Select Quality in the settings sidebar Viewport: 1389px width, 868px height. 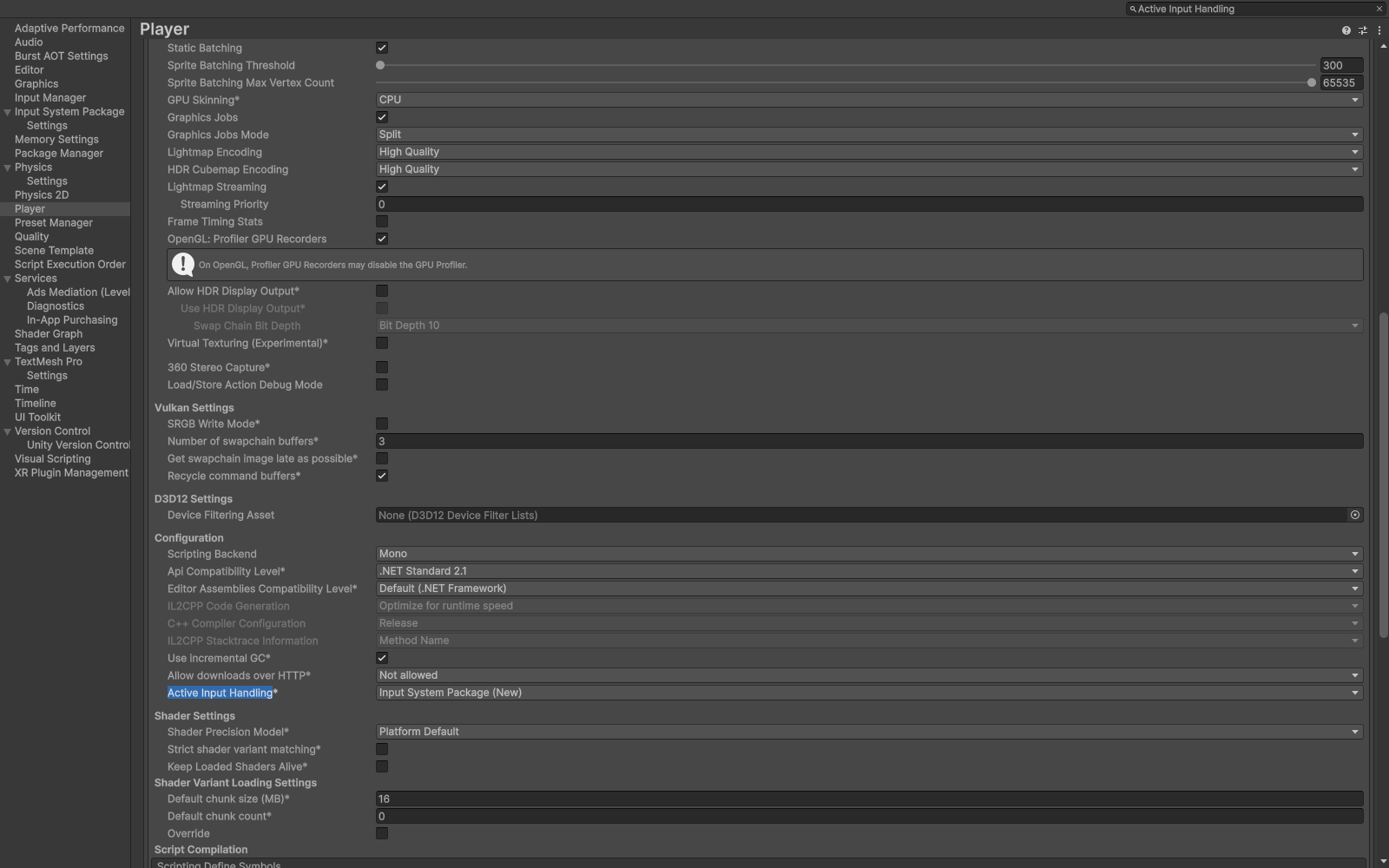click(x=31, y=237)
